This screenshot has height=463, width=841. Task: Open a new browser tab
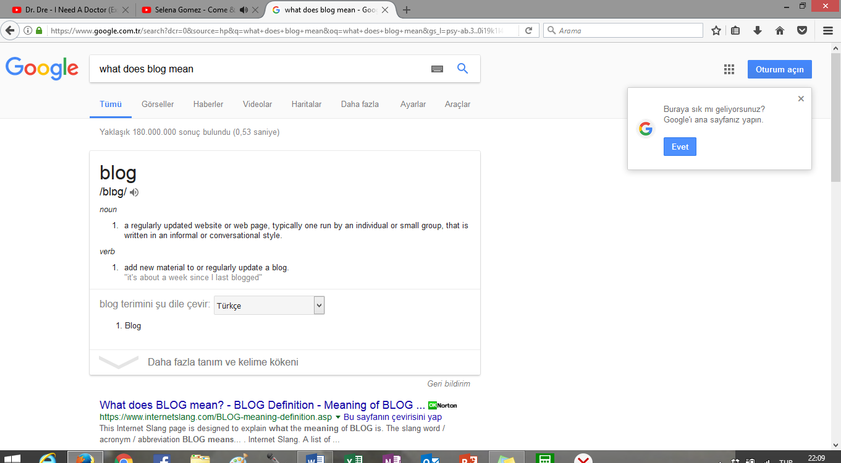coord(406,10)
